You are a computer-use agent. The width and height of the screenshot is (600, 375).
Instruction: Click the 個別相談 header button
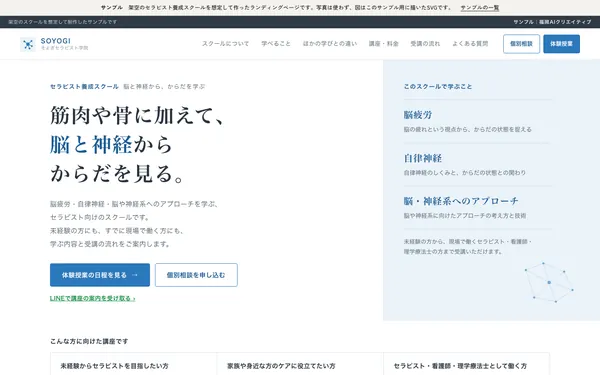pos(521,44)
